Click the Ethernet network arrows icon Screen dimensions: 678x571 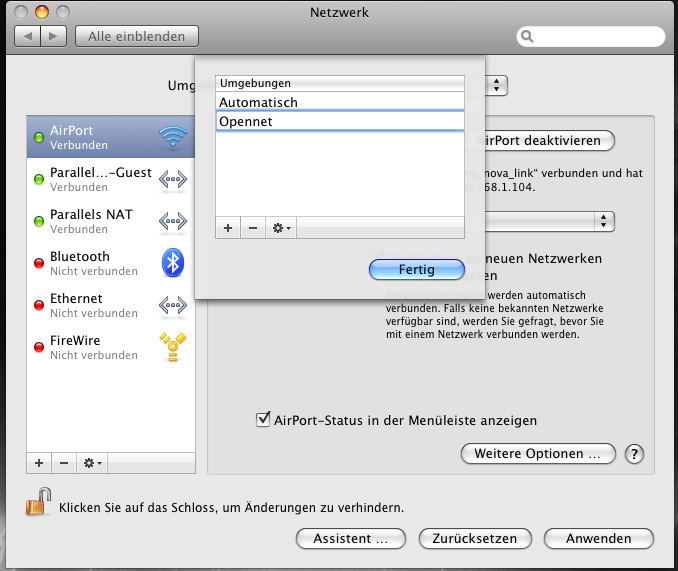[x=173, y=305]
